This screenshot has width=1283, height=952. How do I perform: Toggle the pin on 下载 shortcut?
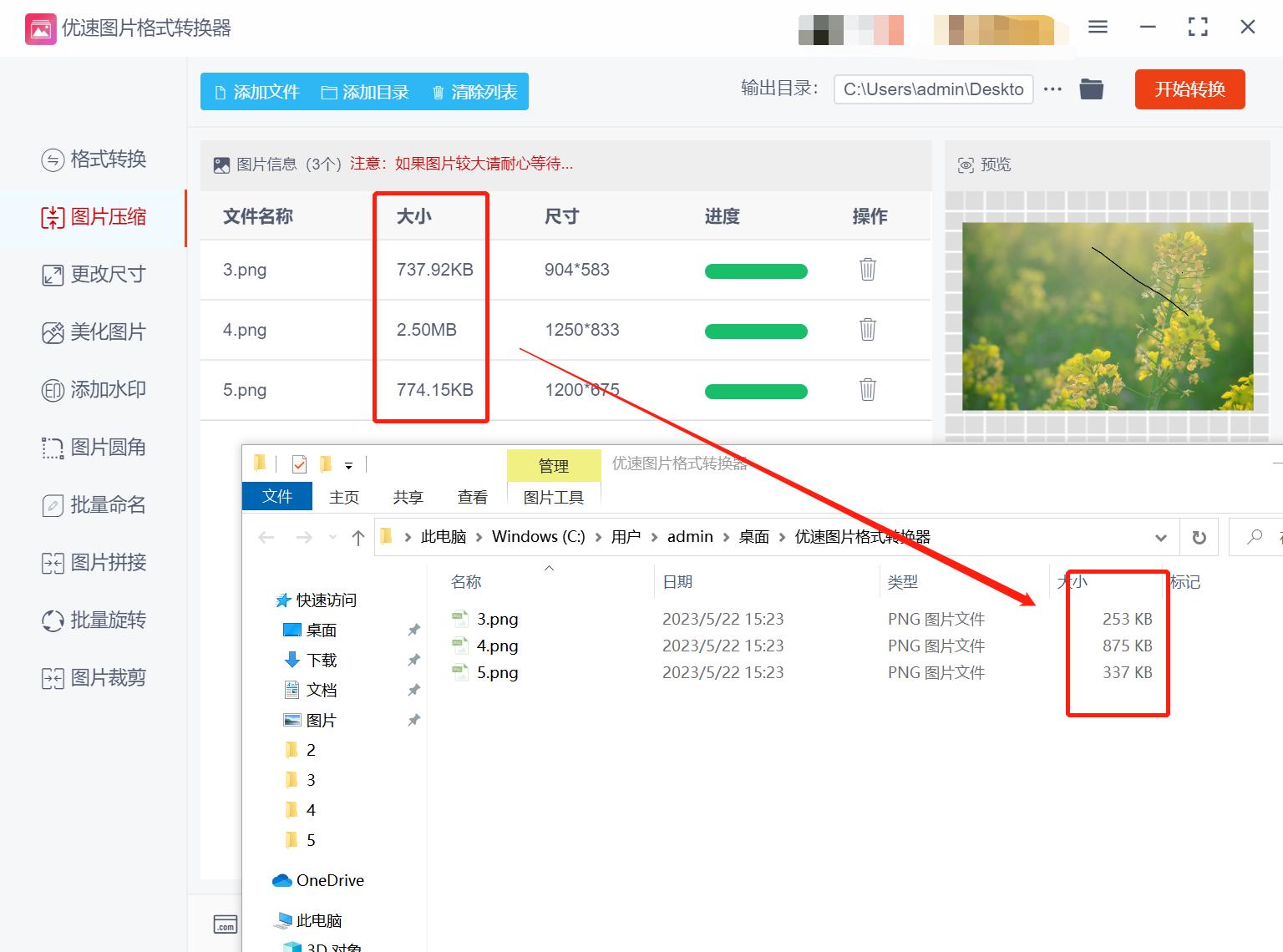click(x=413, y=660)
